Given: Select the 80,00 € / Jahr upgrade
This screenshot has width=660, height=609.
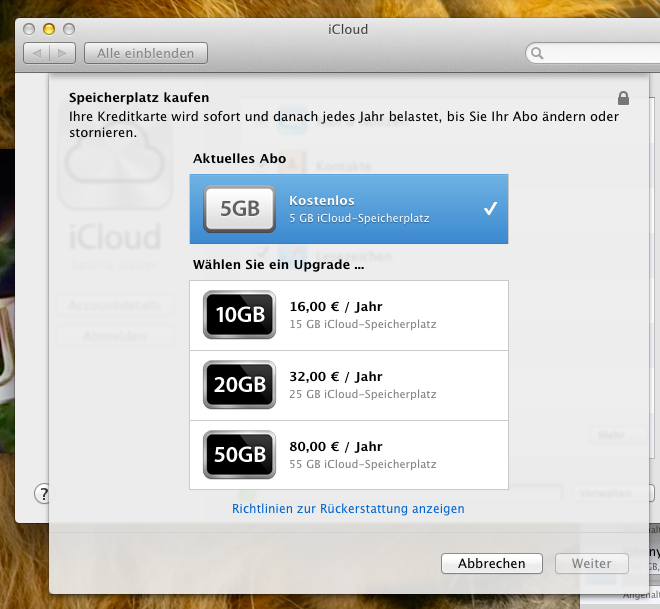Looking at the screenshot, I should [349, 455].
